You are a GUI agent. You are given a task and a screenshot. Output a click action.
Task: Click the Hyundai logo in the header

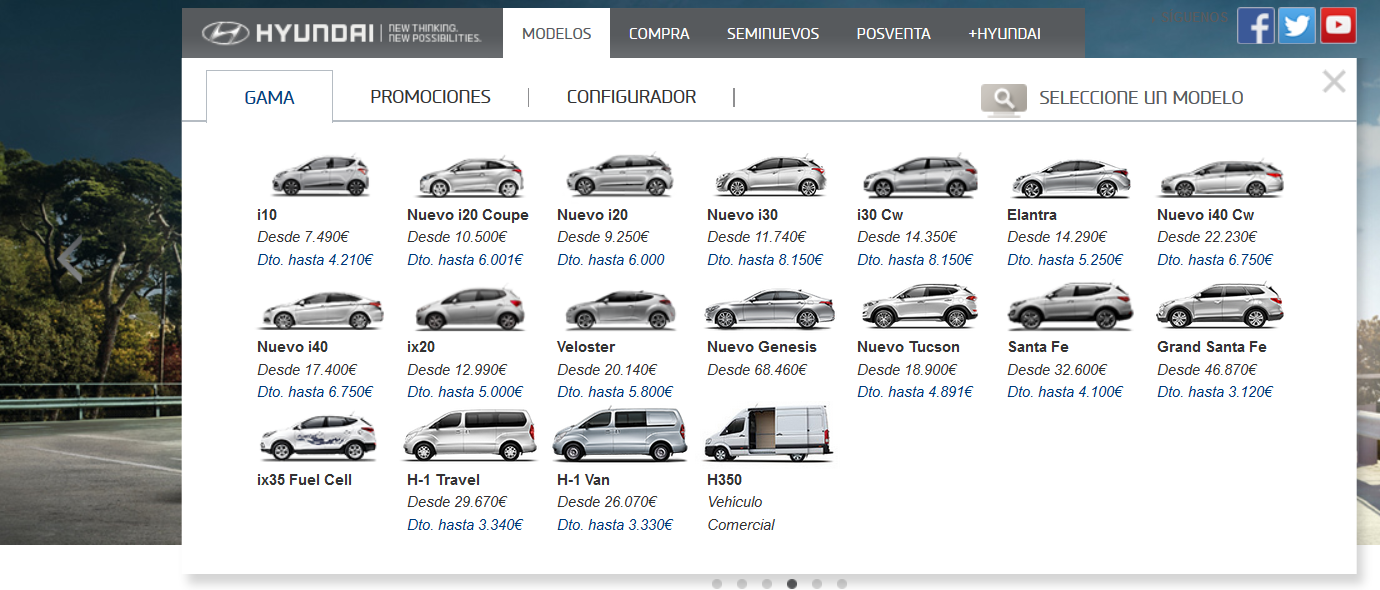click(342, 33)
